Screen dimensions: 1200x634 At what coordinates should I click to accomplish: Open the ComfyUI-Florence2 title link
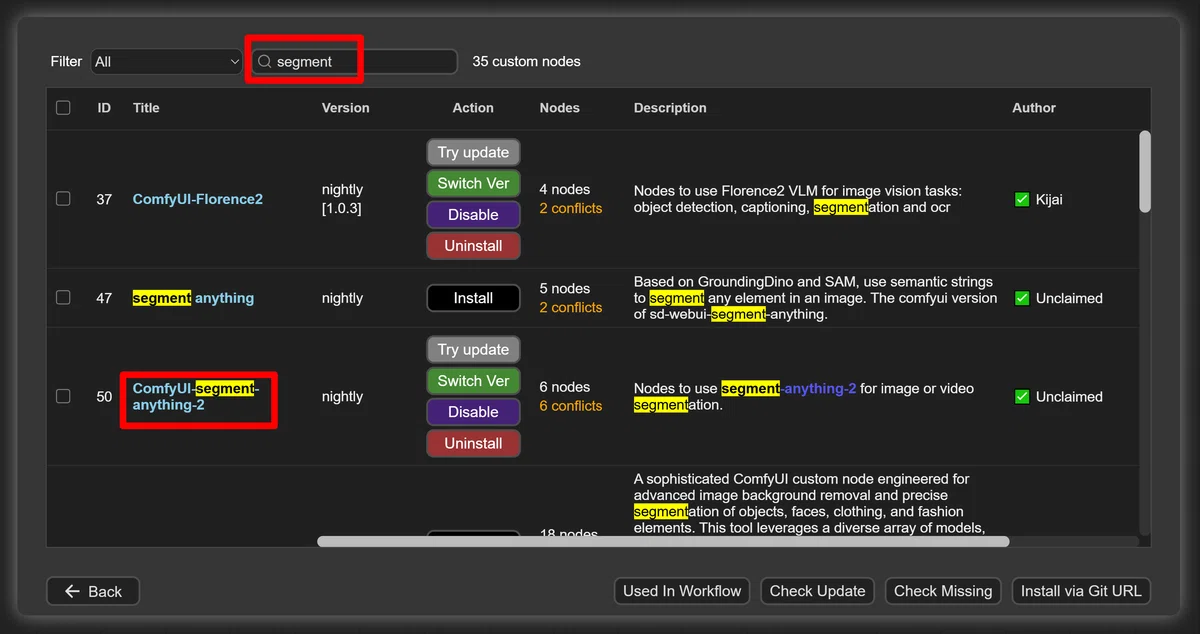coord(198,199)
